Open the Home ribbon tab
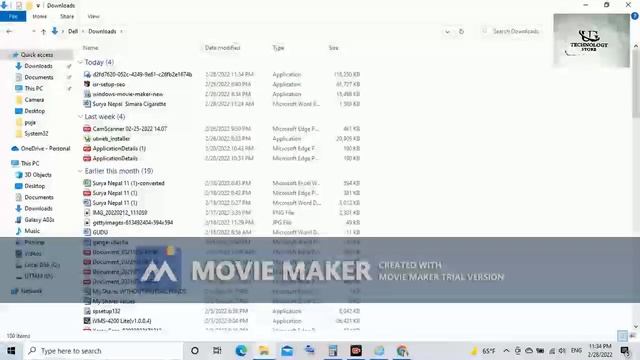Screen dimensions: 640x360 point(40,16)
